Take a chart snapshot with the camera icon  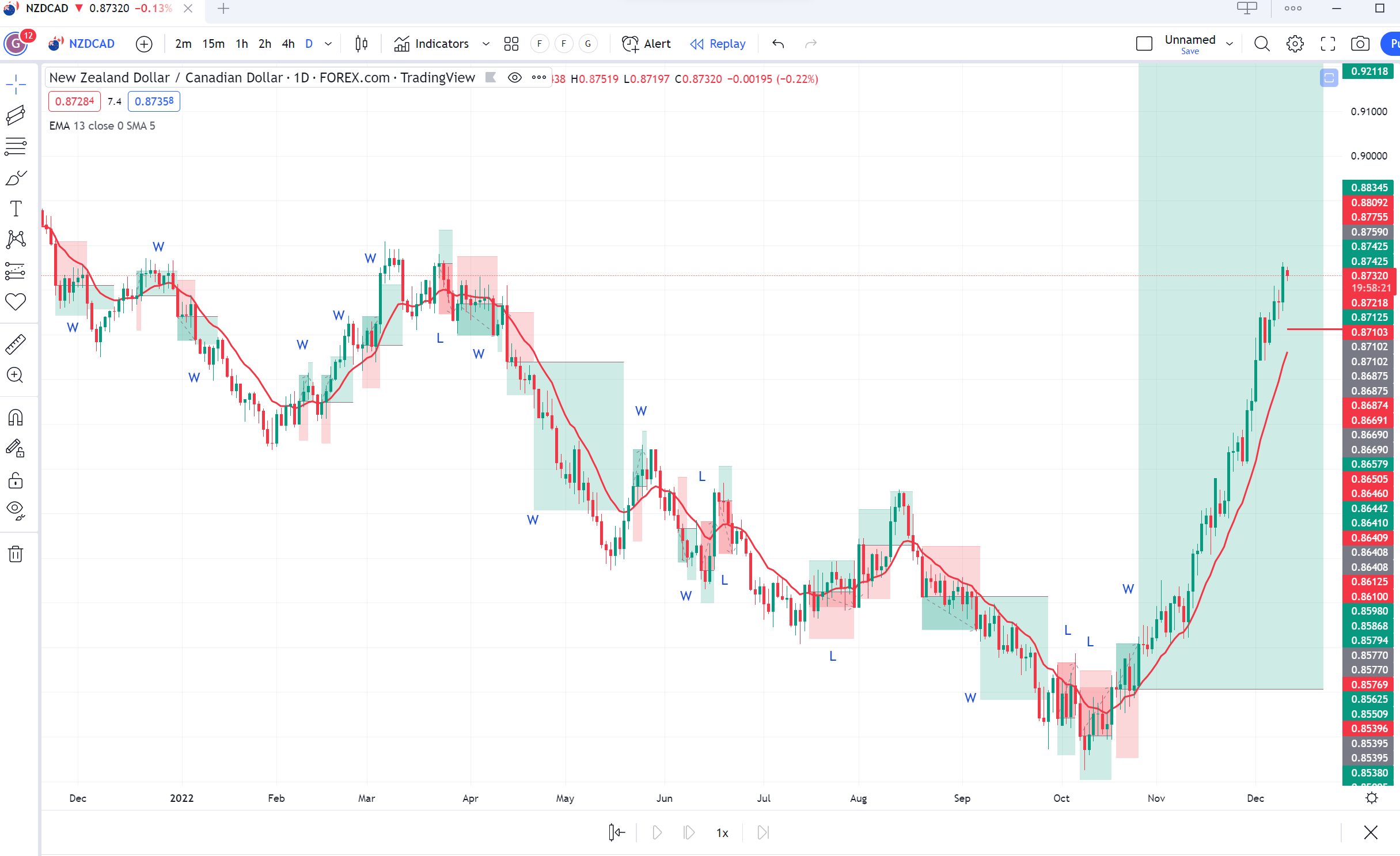click(1360, 44)
